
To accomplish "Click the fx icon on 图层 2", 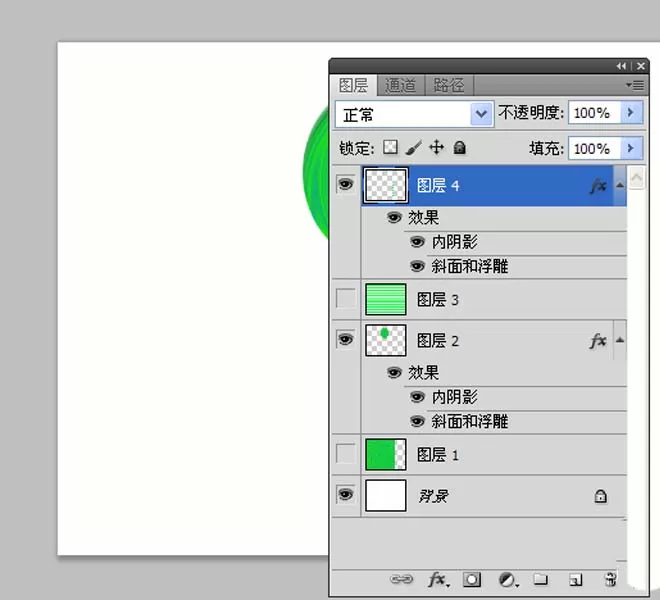I will pos(598,340).
